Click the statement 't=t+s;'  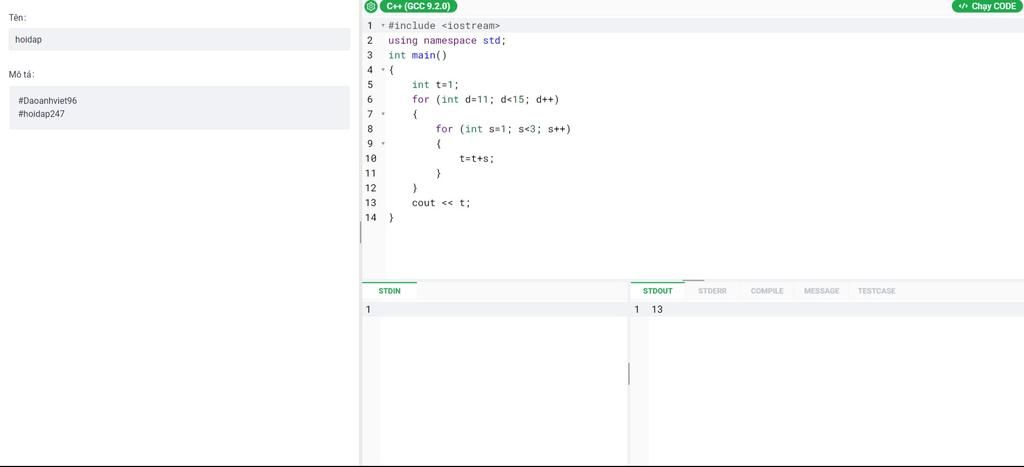[477, 159]
